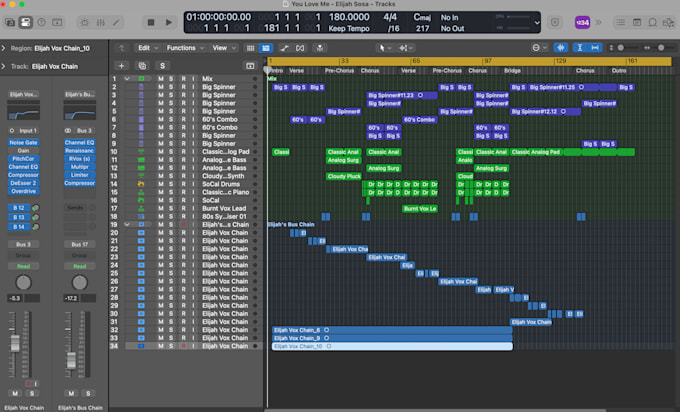680x412 pixels.
Task: Open the Editors pencil icon
Action: coord(116,22)
